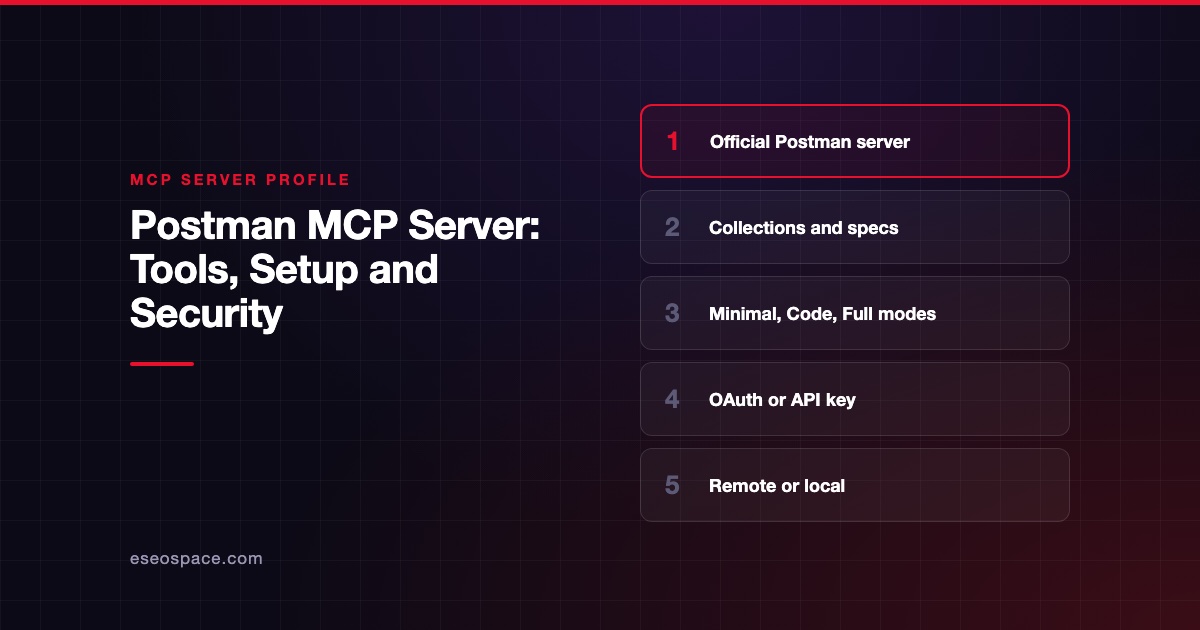The image size is (1200, 630).
Task: Click the eseospace.com text
Action: [196, 559]
